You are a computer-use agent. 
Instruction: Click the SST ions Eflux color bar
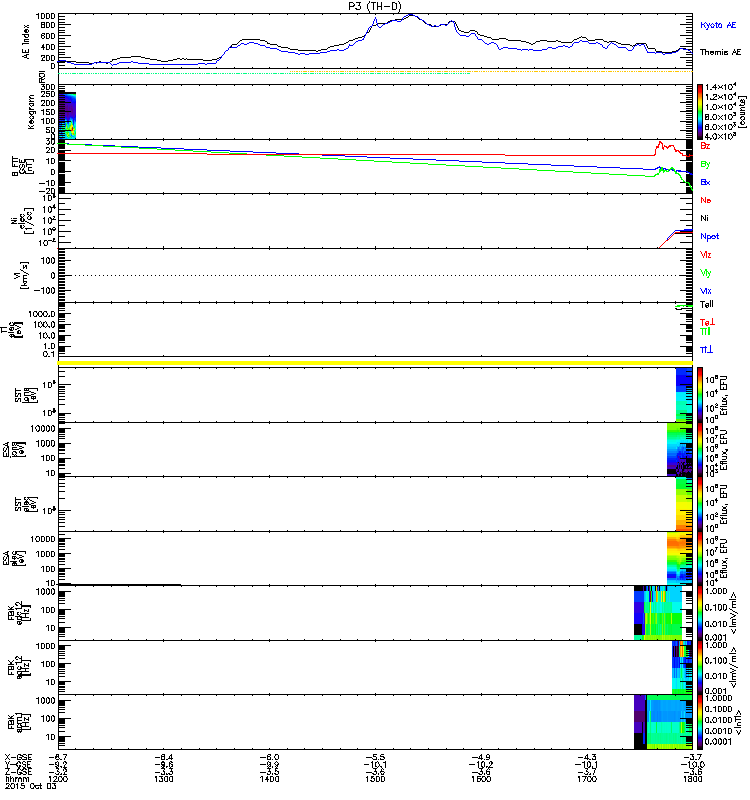[700, 394]
